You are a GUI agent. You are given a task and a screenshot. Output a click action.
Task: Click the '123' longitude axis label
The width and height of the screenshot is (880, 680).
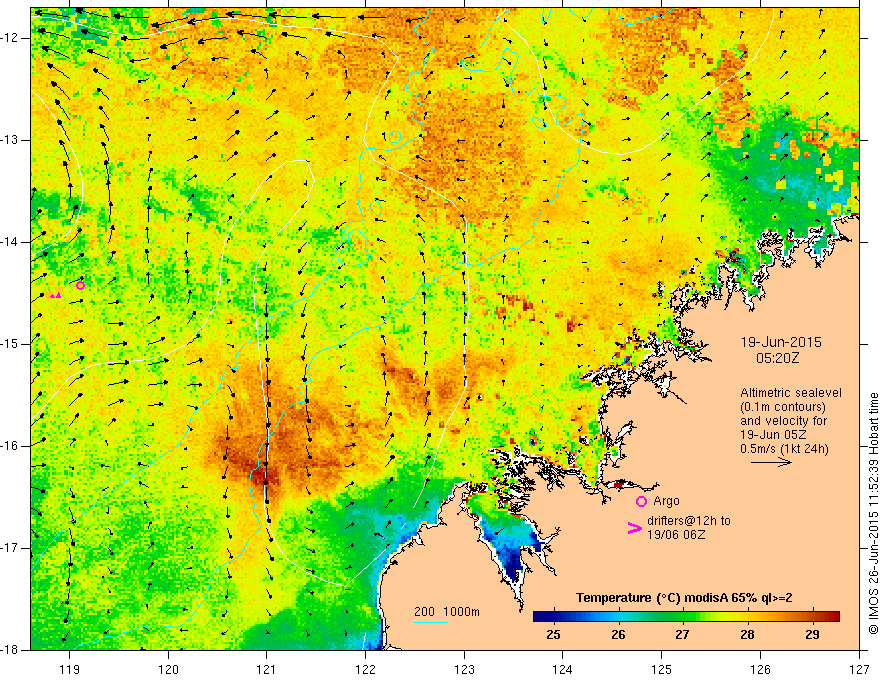tap(464, 669)
